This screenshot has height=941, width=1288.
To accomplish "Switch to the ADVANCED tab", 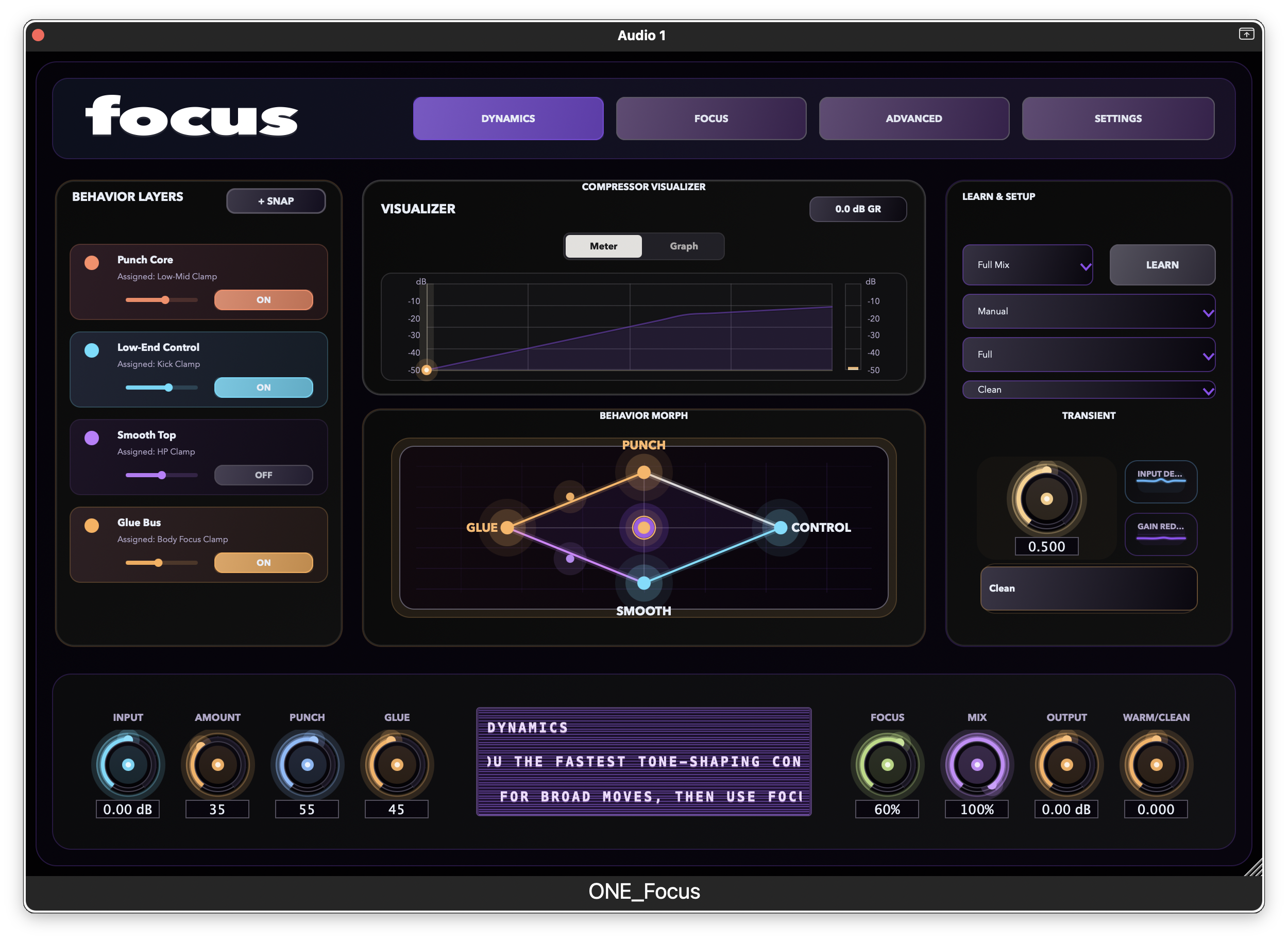I will 913,118.
